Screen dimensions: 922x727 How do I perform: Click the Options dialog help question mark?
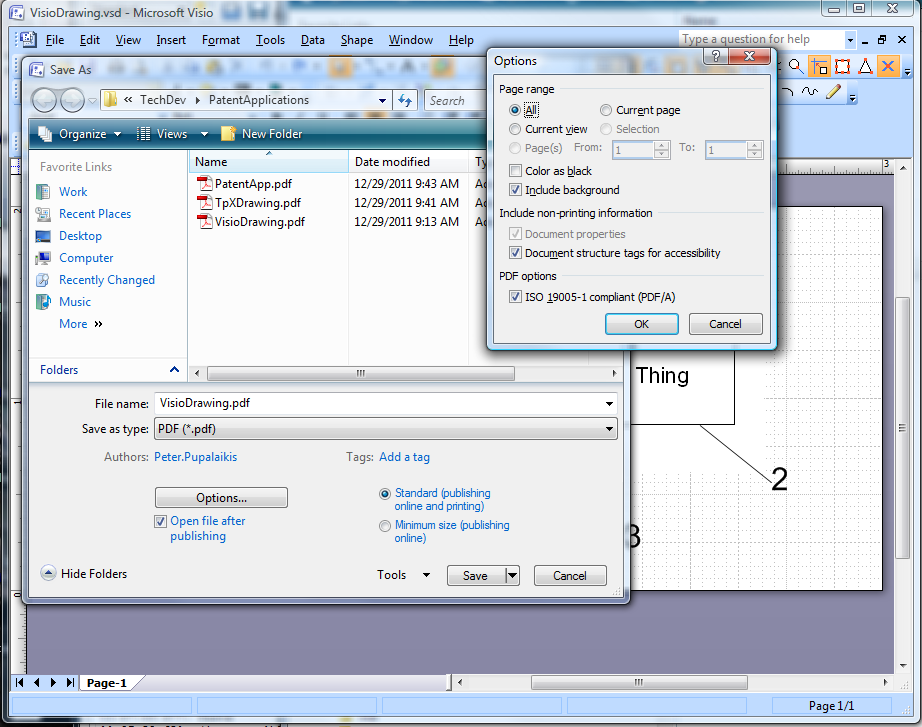(x=716, y=57)
